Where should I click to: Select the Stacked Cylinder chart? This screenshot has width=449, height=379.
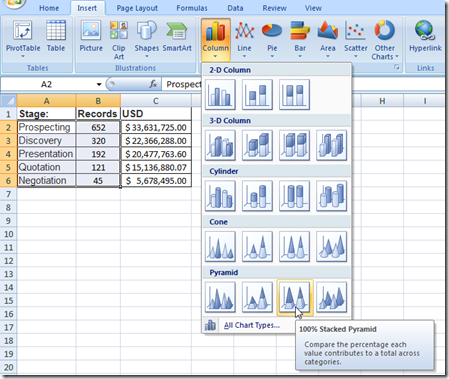(x=257, y=196)
